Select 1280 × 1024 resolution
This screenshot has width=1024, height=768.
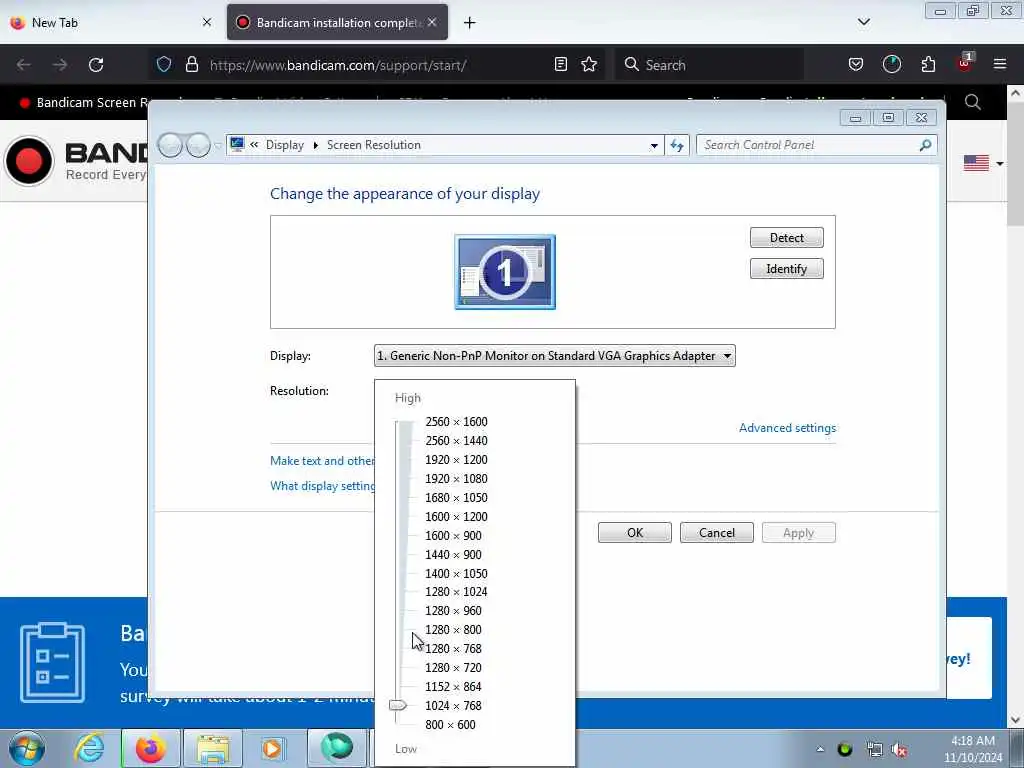(x=456, y=592)
